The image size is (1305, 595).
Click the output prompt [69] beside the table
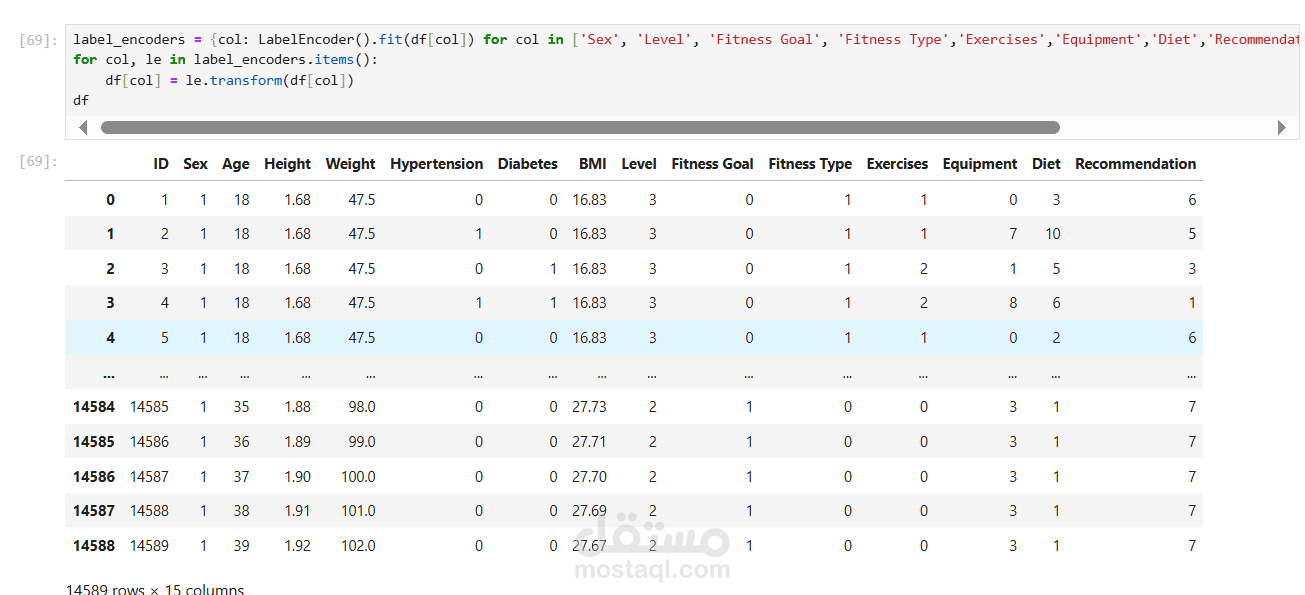pyautogui.click(x=38, y=161)
